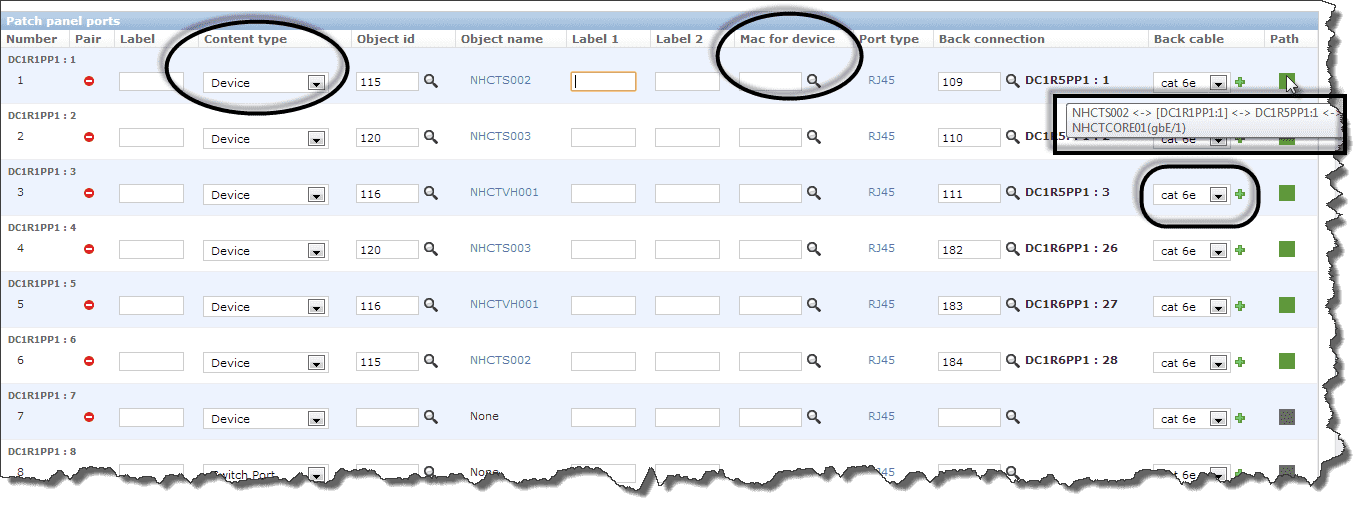Click red remove pair icon in row 1

(x=89, y=81)
